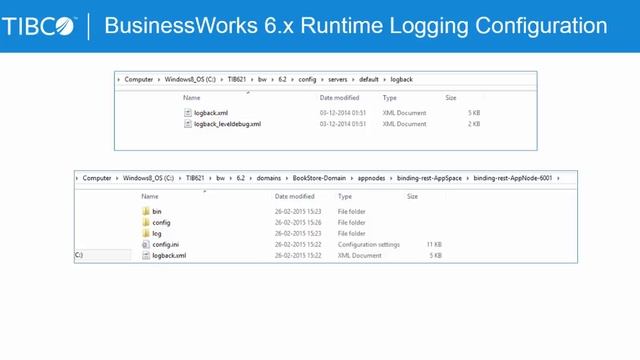Sort by Date modified in bottom window
Viewport: 640px width, 360px height.
(x=294, y=196)
